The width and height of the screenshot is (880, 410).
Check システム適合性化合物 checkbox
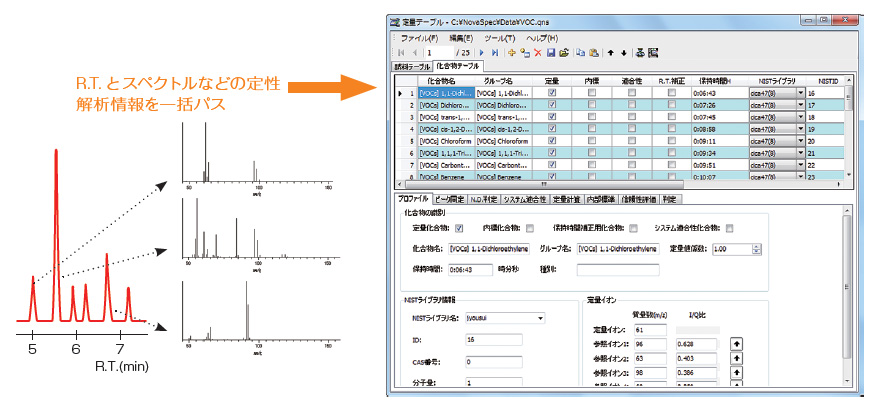click(x=728, y=228)
